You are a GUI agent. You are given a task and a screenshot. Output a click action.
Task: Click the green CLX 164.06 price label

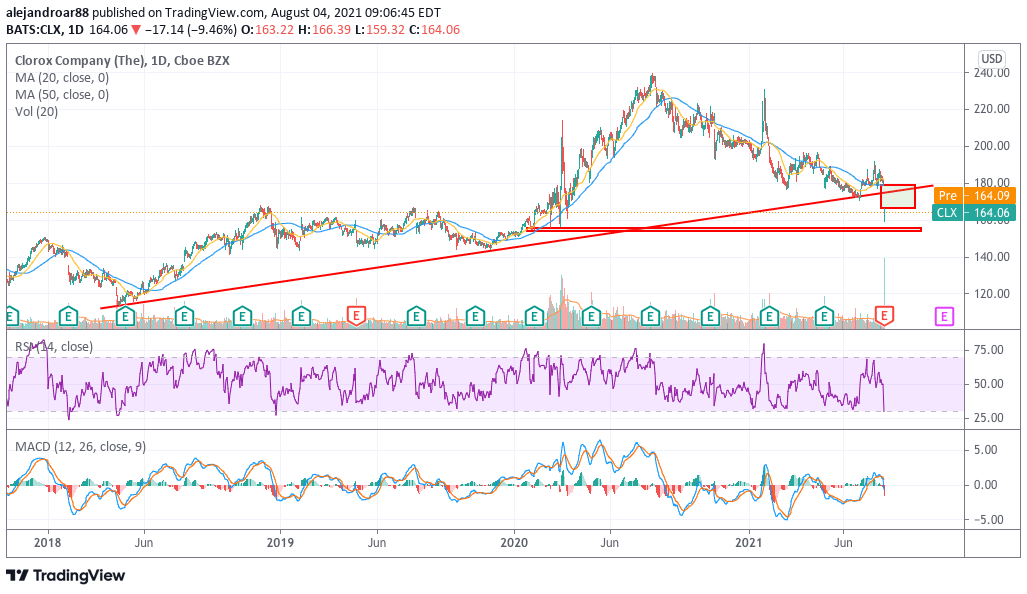974,212
